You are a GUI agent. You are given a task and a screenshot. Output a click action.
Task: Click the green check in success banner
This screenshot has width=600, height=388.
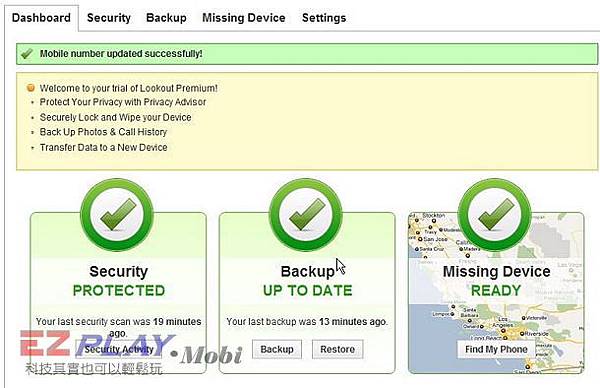[x=27, y=54]
